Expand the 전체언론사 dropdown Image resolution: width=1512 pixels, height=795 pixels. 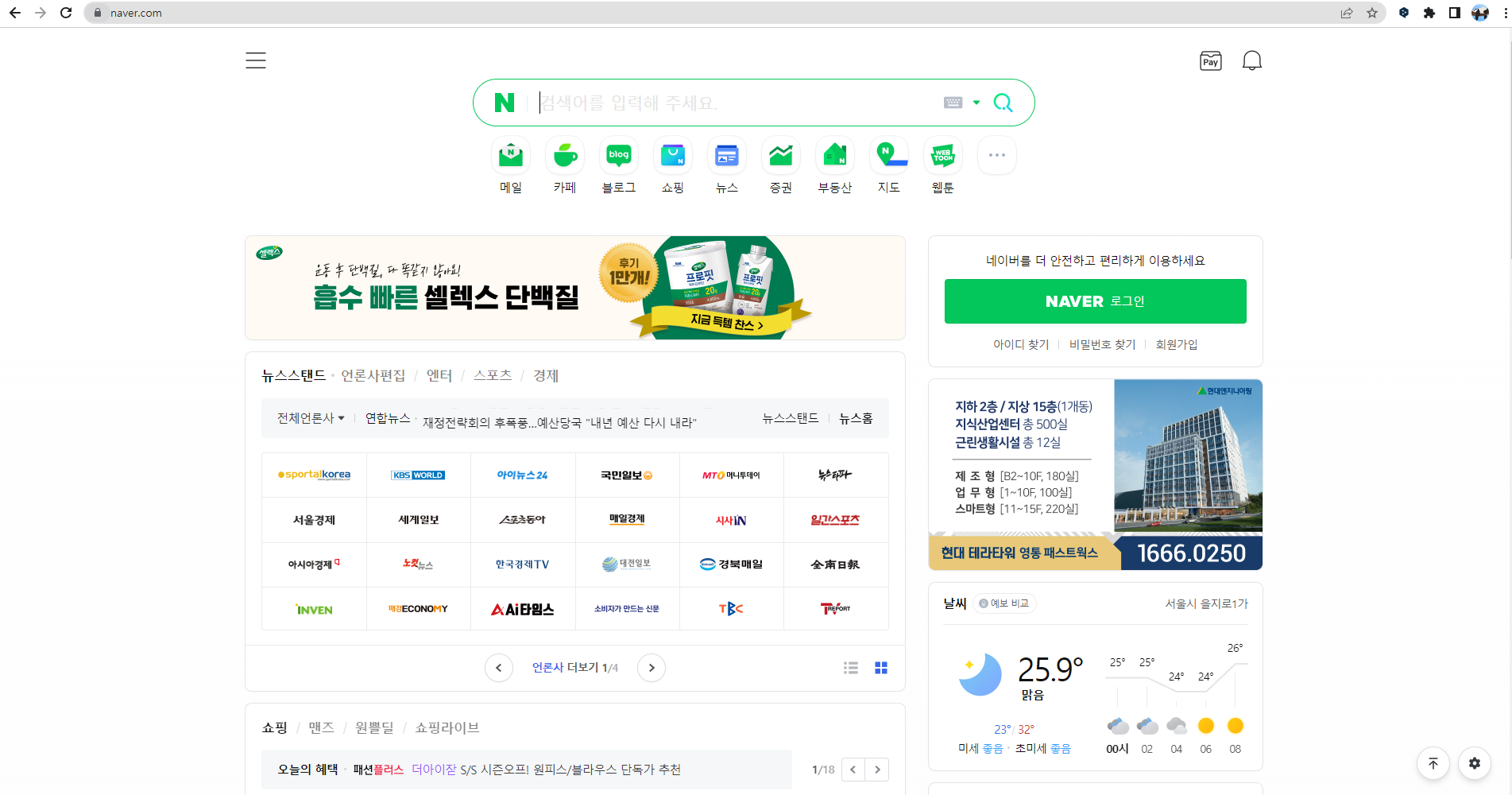pyautogui.click(x=311, y=418)
